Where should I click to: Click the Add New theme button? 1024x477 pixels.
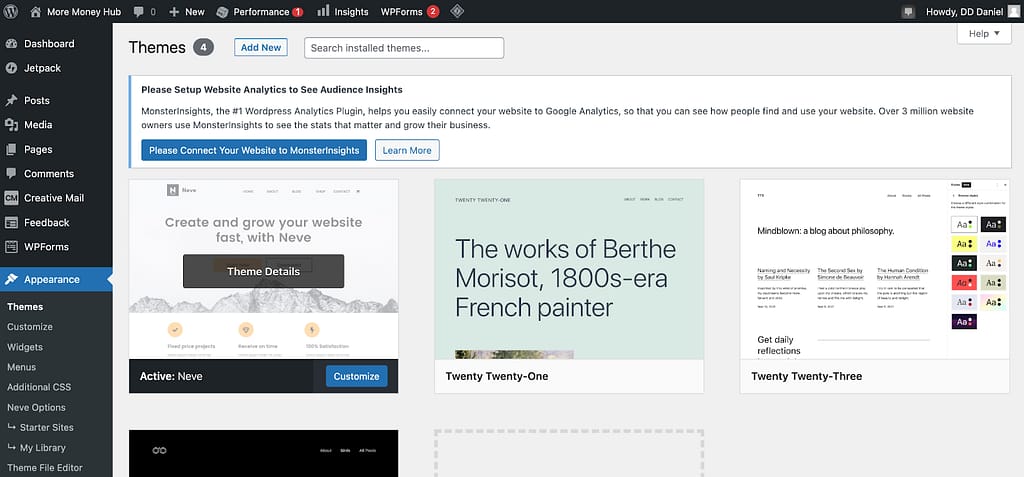[x=260, y=48]
